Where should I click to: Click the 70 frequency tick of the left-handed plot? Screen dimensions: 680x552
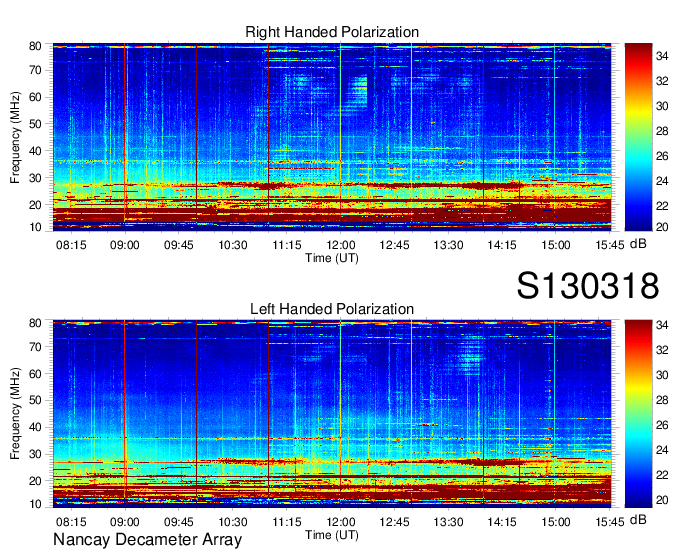(x=35, y=347)
